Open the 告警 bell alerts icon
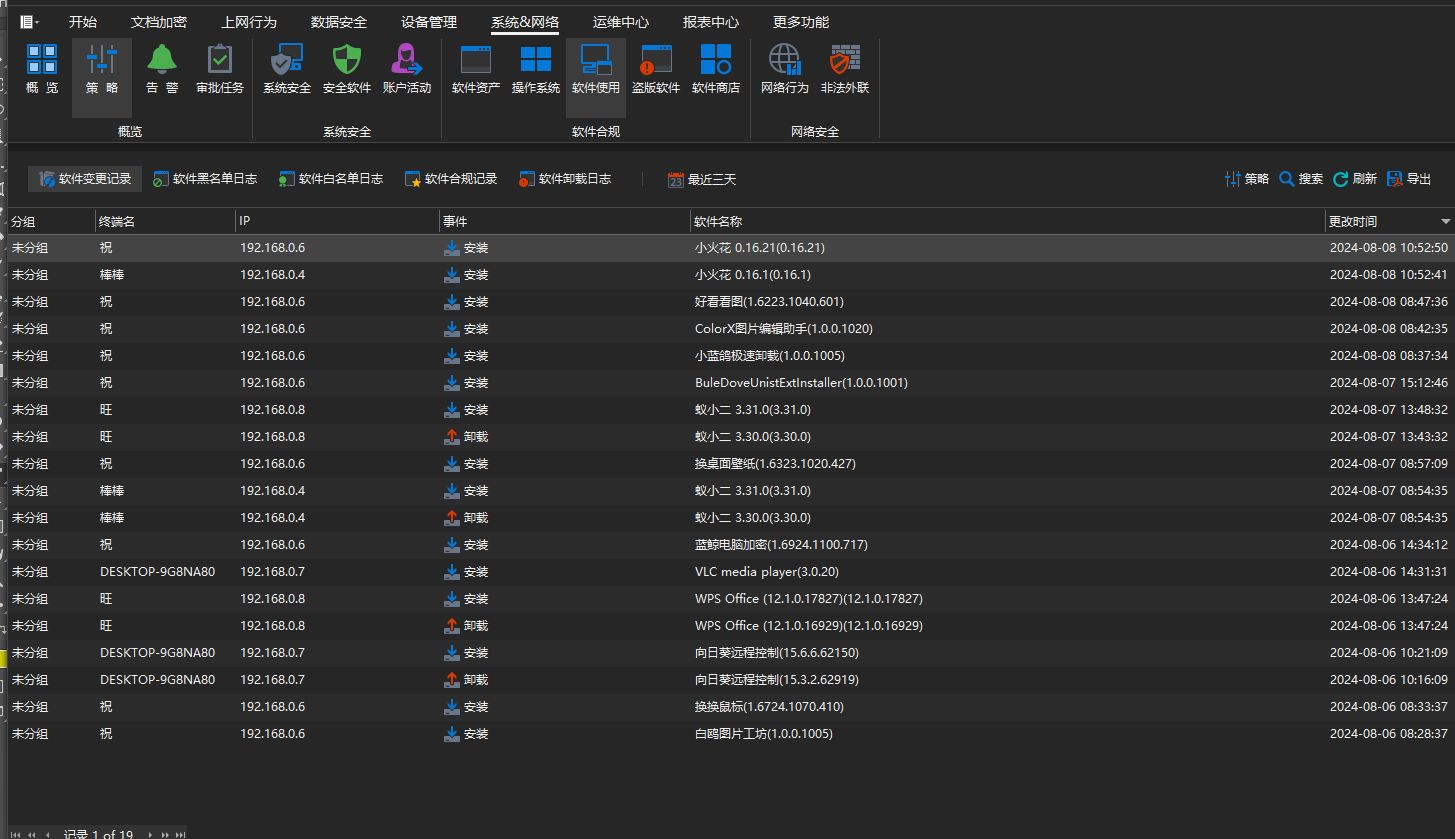Screen dimensions: 1455x839 [162, 69]
